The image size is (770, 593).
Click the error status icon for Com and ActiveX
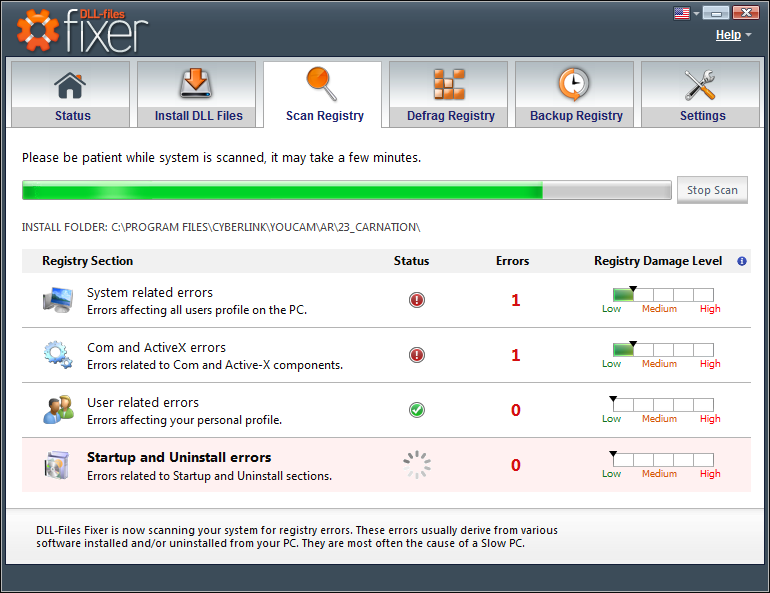click(x=417, y=355)
